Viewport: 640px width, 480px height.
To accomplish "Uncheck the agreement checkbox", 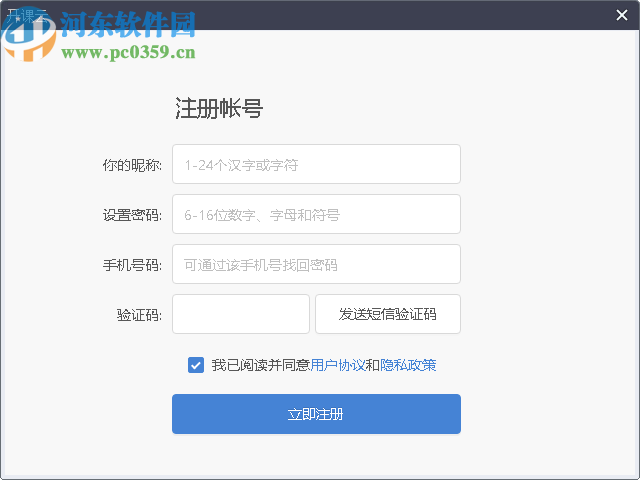I will click(x=196, y=365).
